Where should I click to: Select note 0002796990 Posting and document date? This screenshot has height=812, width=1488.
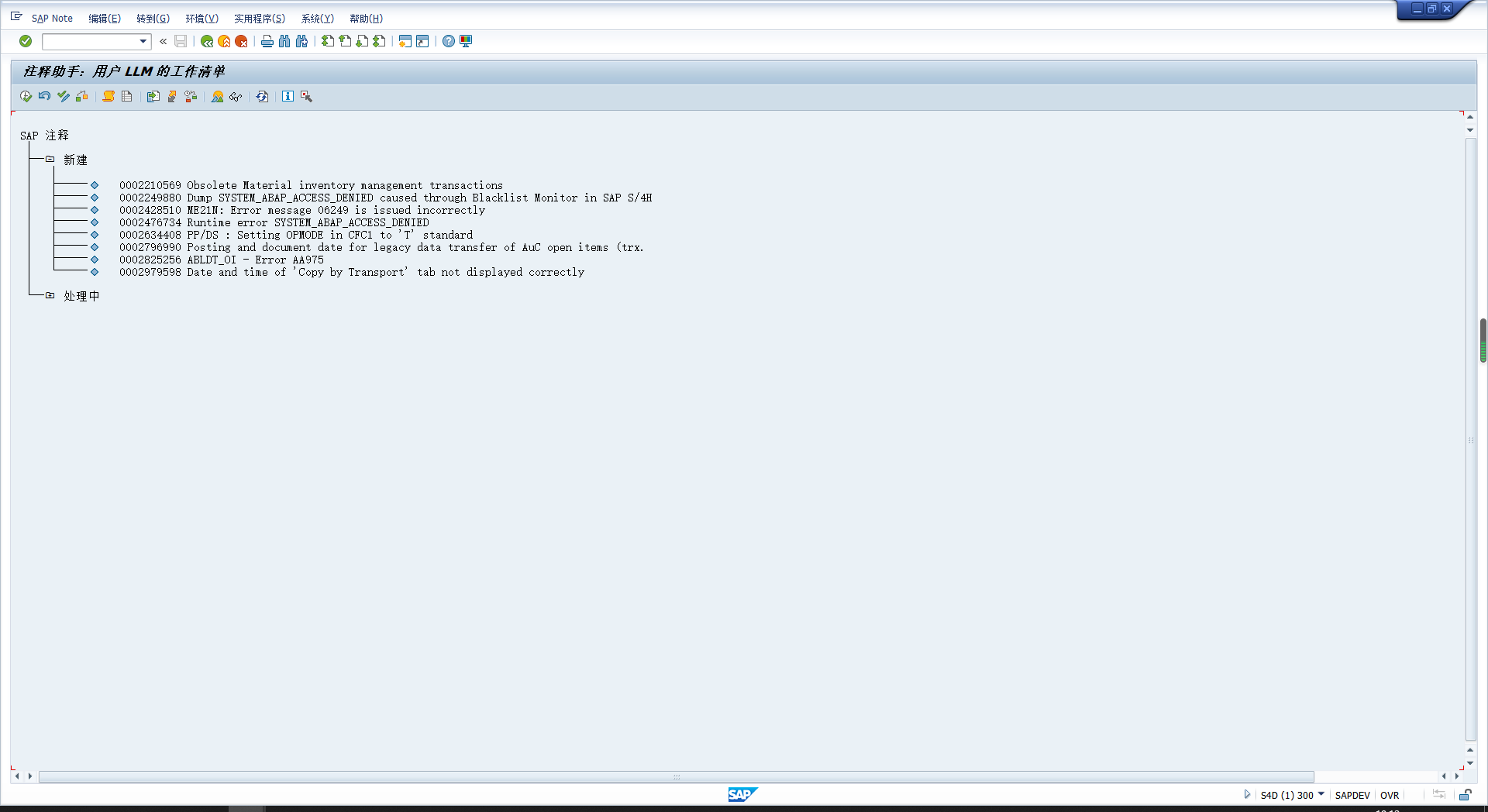tap(381, 247)
